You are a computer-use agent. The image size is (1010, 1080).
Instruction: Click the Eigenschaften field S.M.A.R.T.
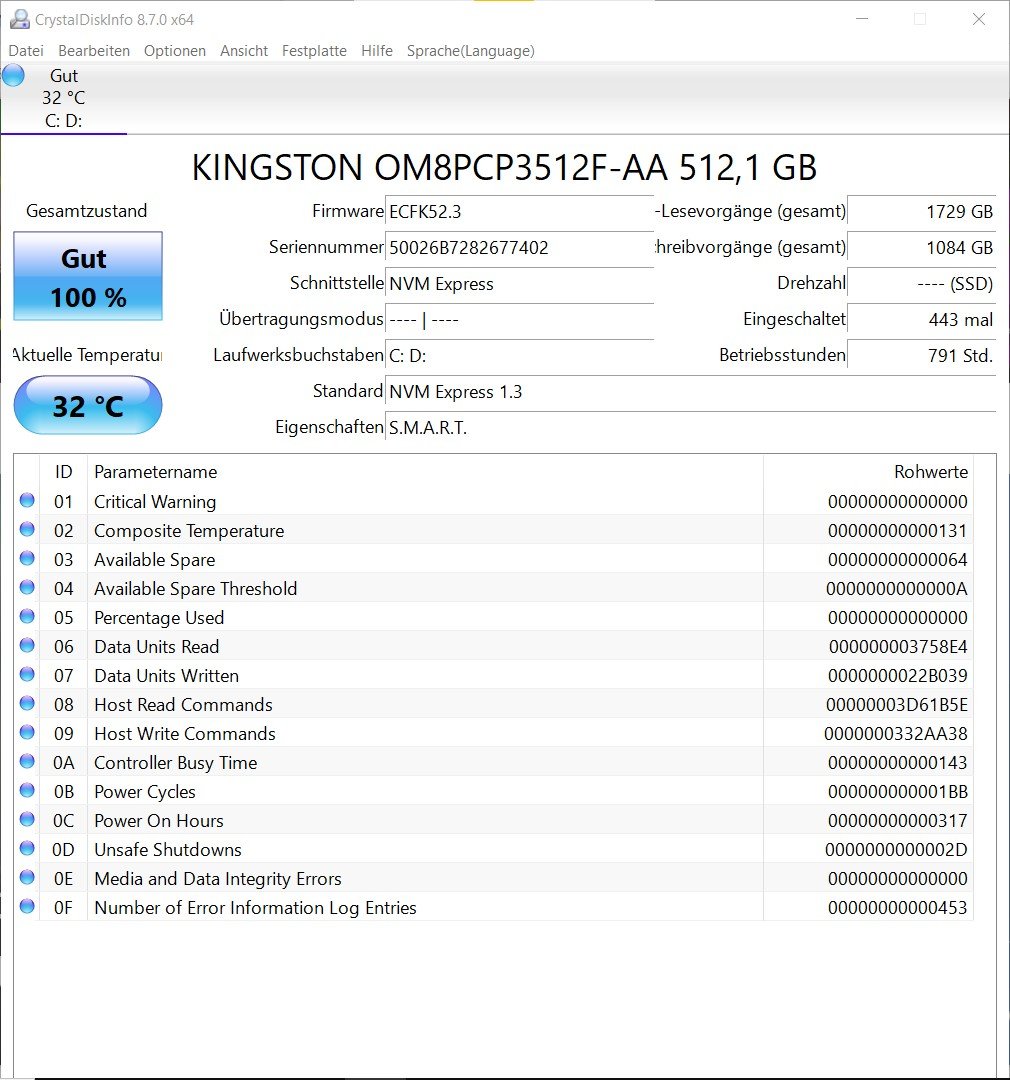pyautogui.click(x=690, y=427)
